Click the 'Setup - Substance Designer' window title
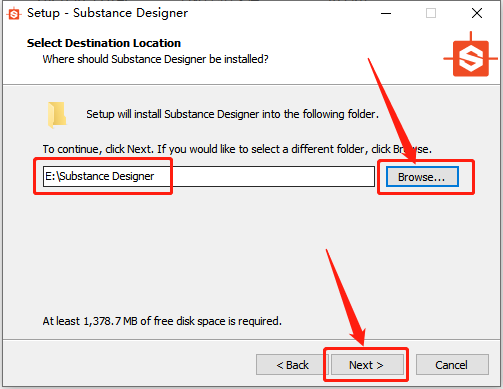Viewport: 503px width, 389px height. coord(107,13)
